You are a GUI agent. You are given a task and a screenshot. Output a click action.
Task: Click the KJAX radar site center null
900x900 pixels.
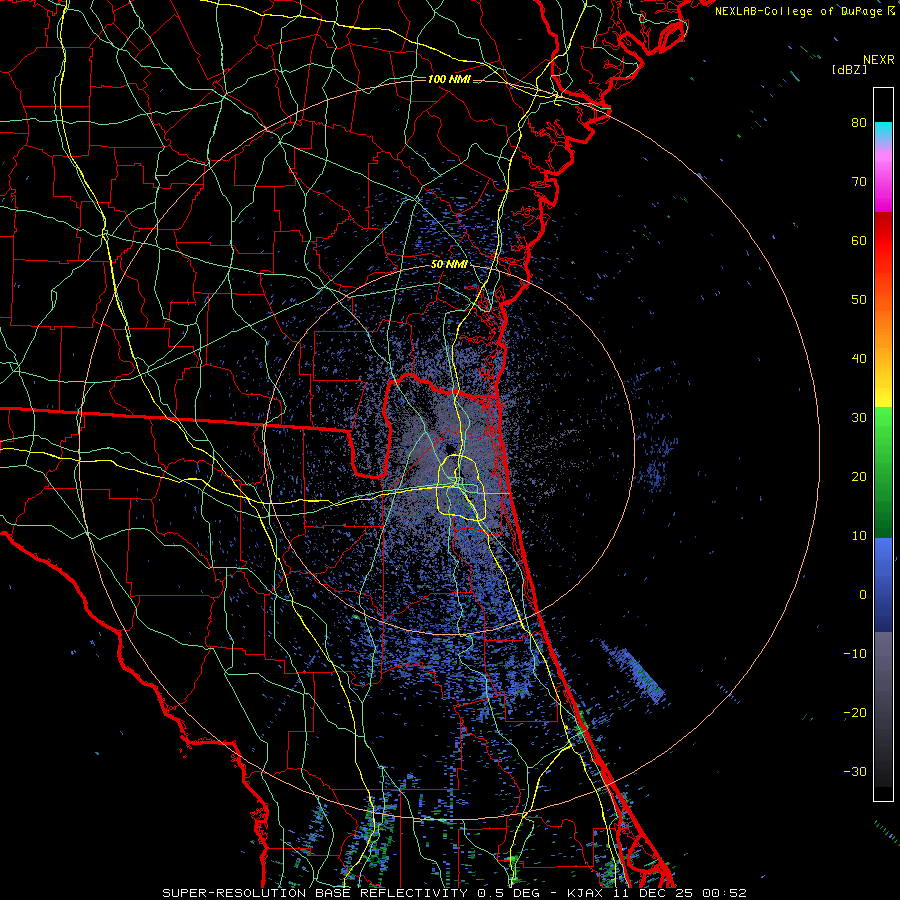[x=449, y=448]
